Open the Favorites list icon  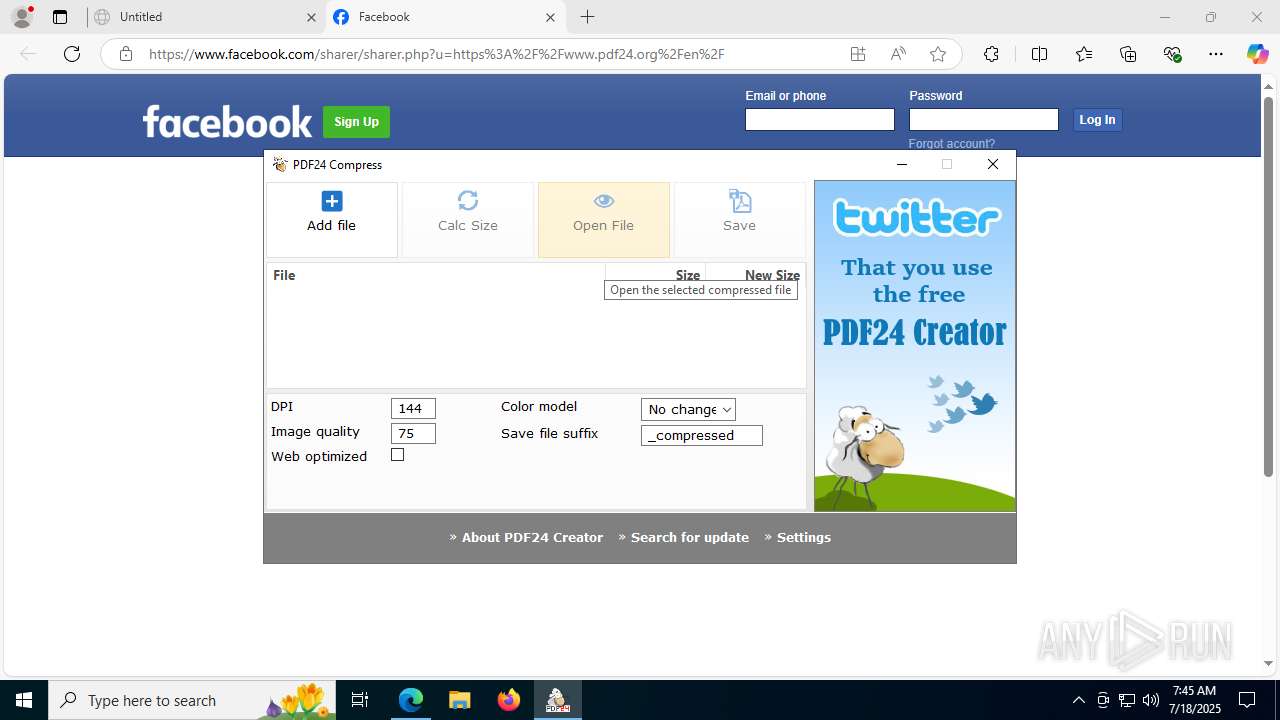1084,54
